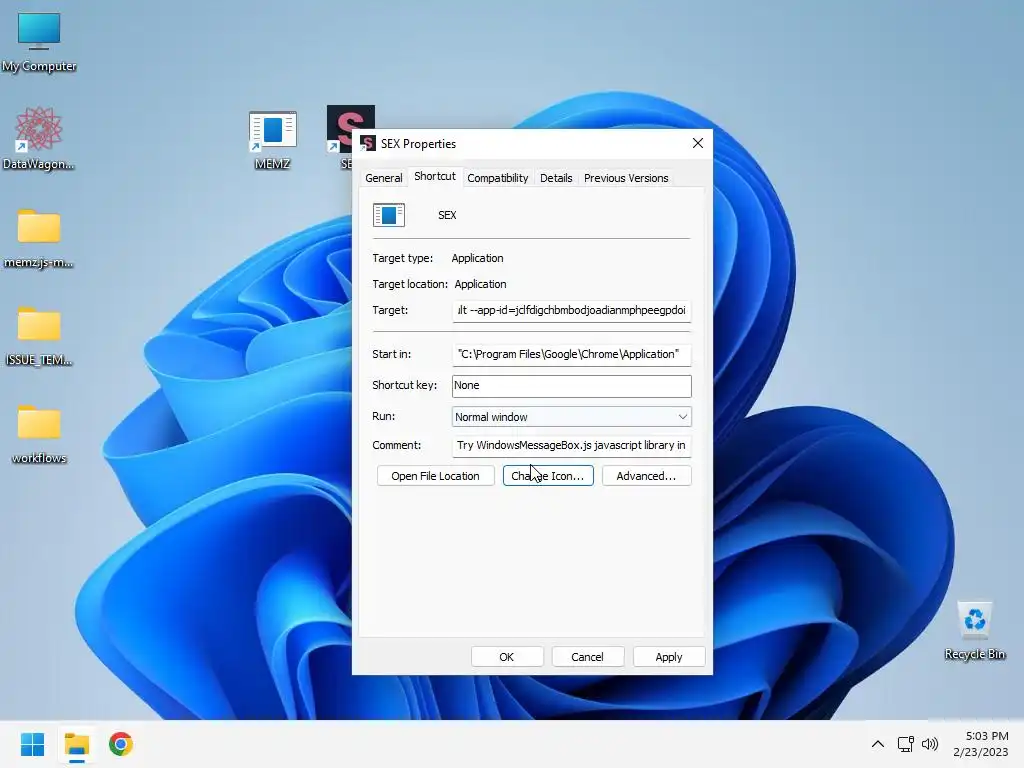Open Advanced... shortcut options
The width and height of the screenshot is (1024, 768).
(647, 476)
